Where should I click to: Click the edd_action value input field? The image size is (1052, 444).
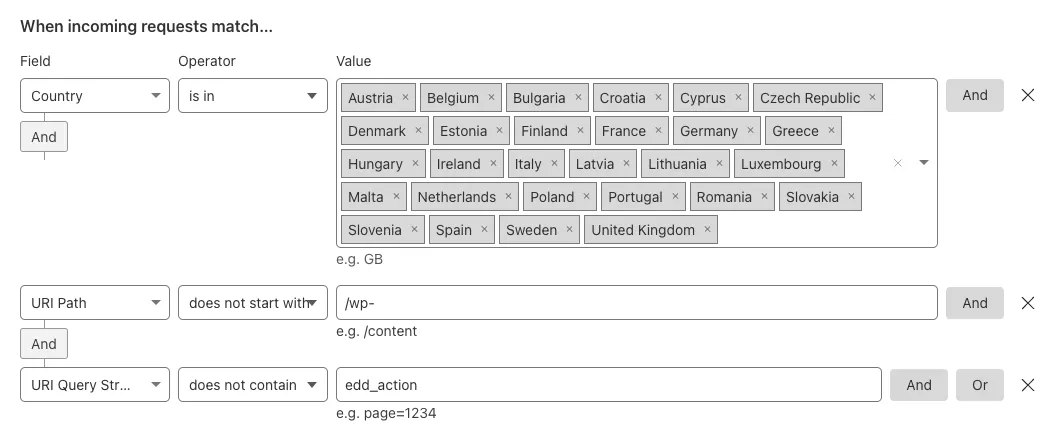tap(608, 385)
